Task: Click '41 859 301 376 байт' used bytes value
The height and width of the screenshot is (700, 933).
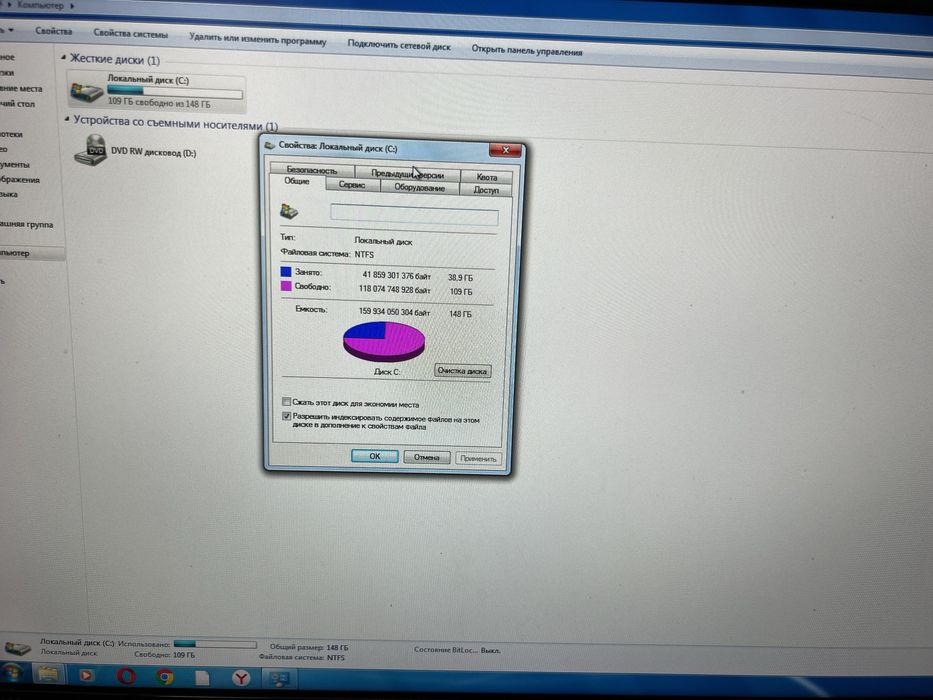Action: [x=396, y=276]
